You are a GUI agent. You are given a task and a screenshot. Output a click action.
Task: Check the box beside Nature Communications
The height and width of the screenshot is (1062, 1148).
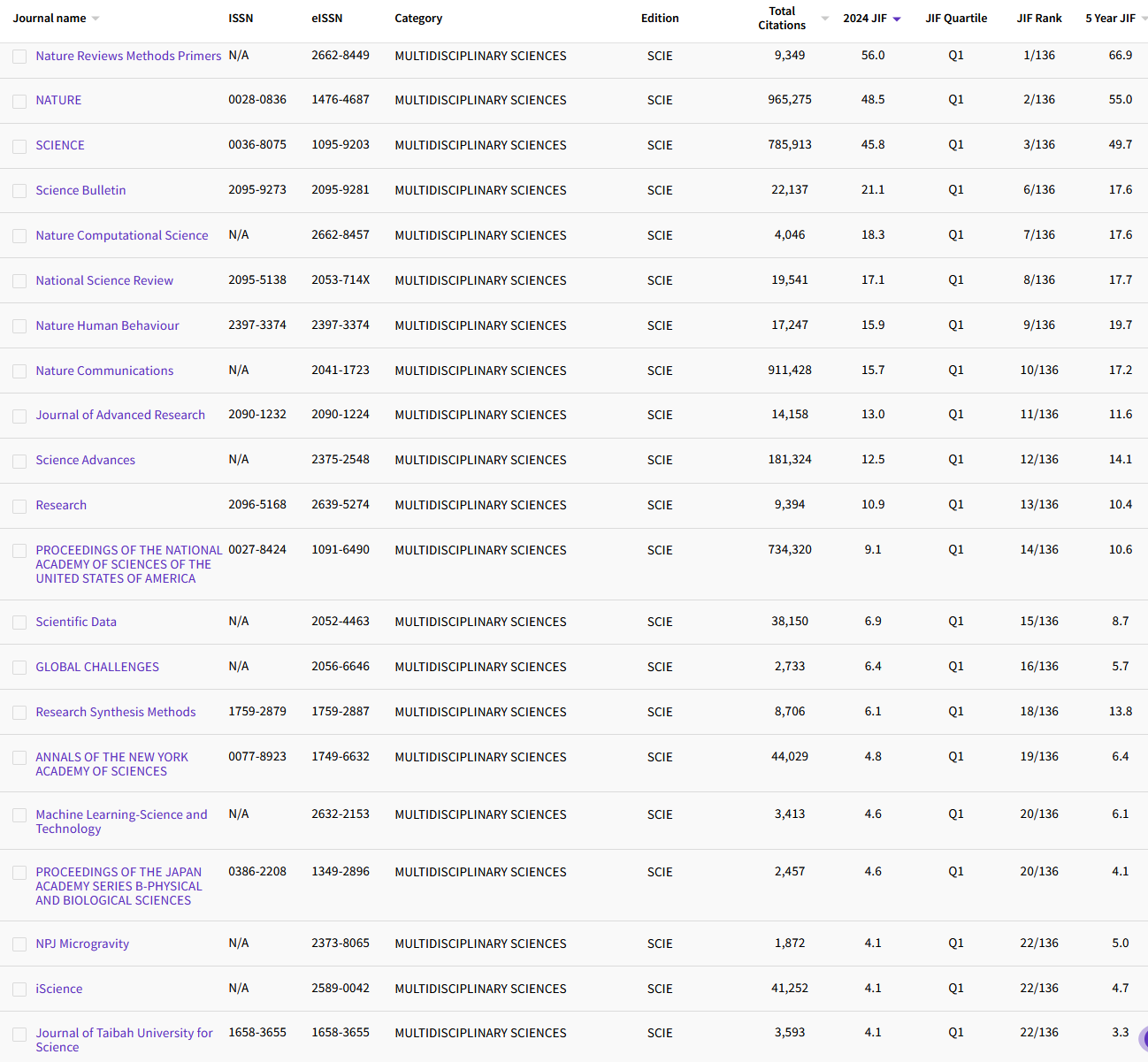pos(19,371)
